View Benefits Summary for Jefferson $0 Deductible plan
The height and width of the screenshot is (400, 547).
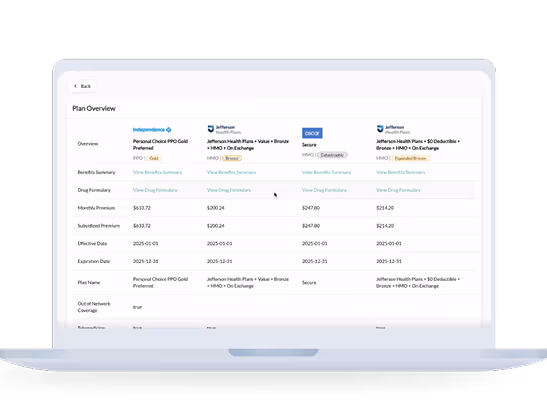click(400, 172)
